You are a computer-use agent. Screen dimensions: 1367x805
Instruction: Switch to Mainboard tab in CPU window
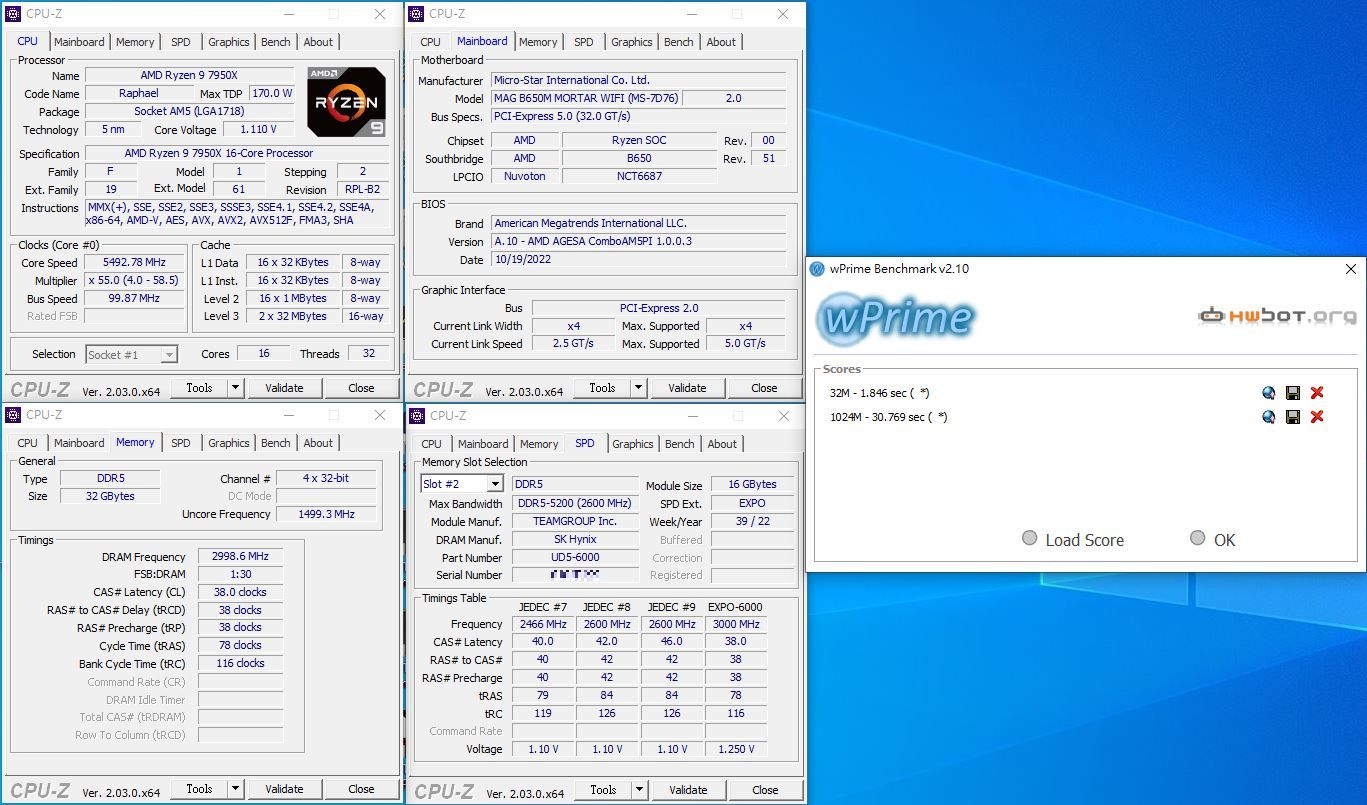(79, 42)
